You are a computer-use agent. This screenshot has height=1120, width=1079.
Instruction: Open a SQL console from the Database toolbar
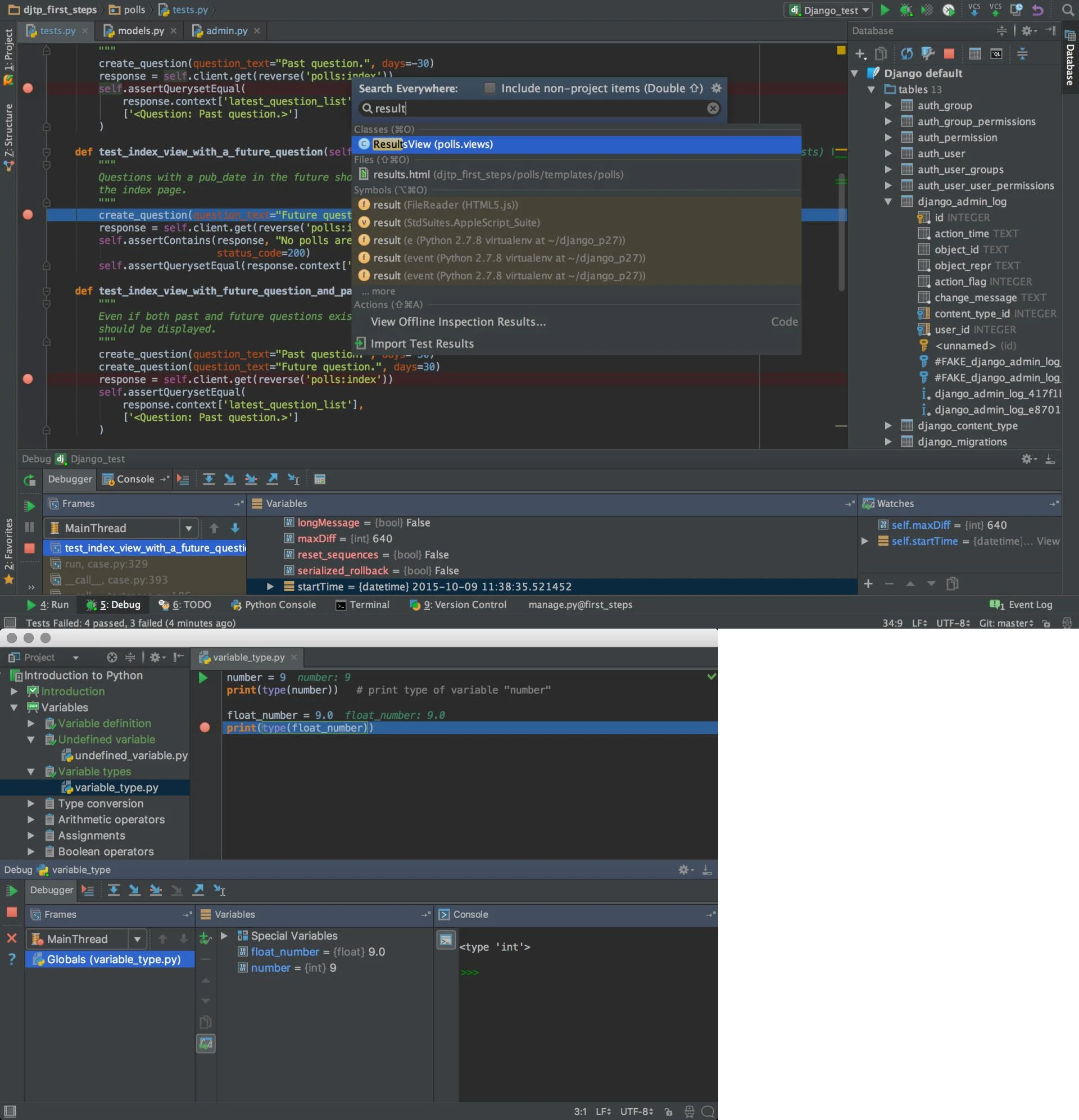pos(997,53)
